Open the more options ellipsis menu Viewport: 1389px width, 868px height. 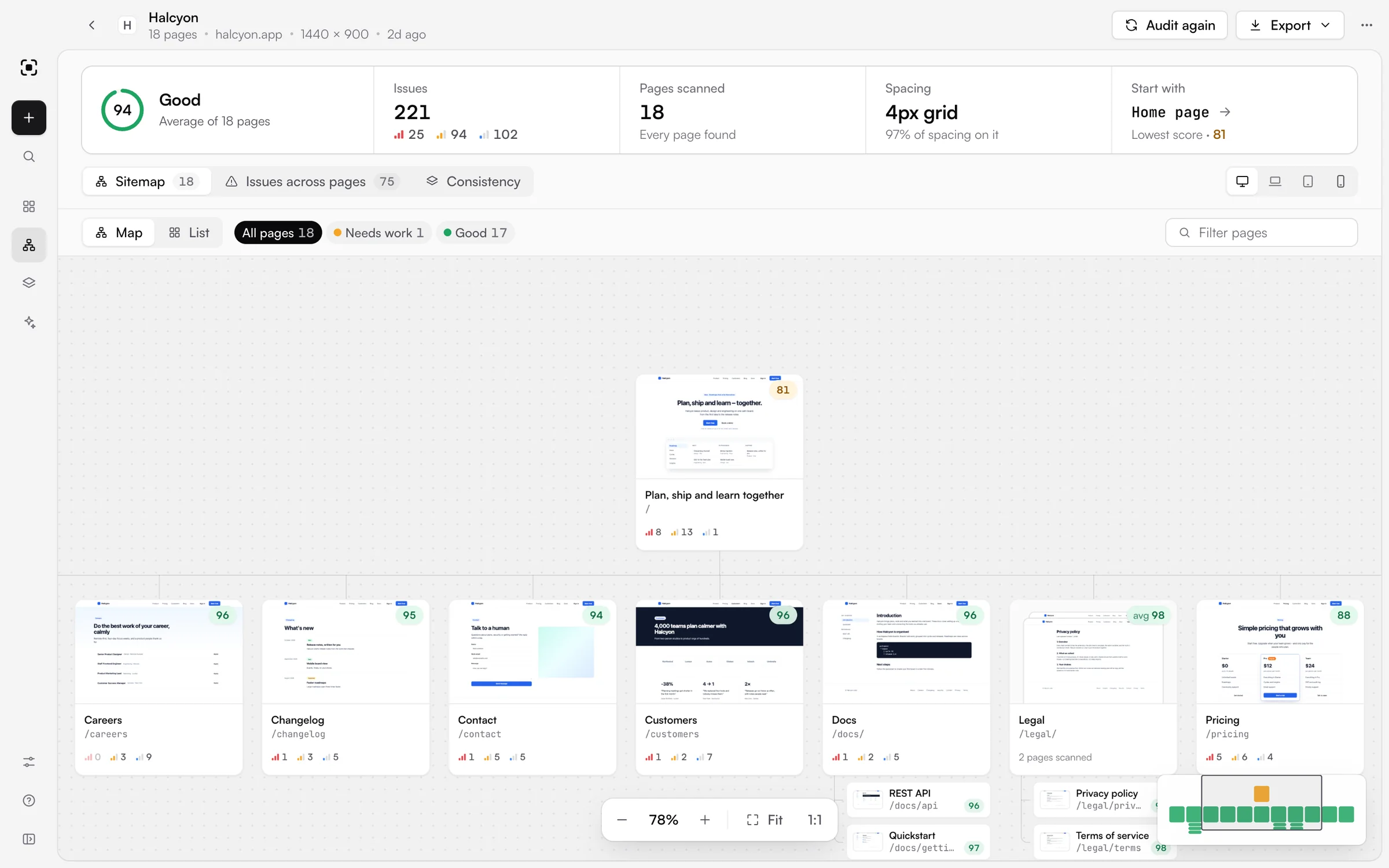point(1366,25)
